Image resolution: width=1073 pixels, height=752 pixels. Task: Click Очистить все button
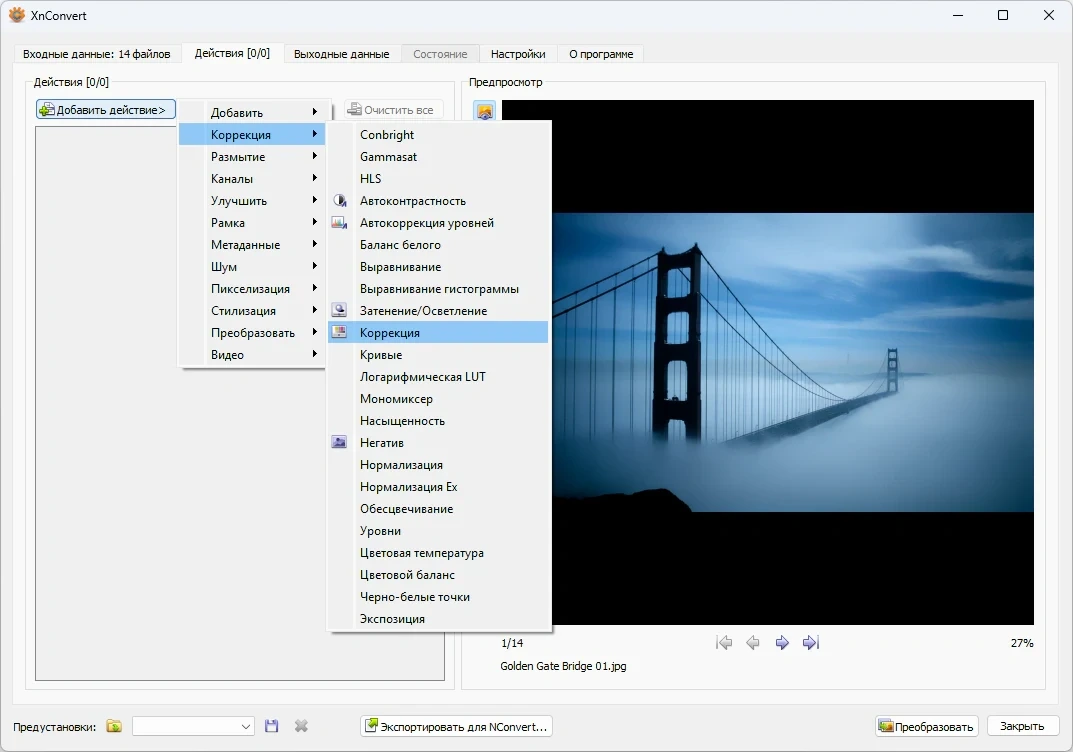393,109
